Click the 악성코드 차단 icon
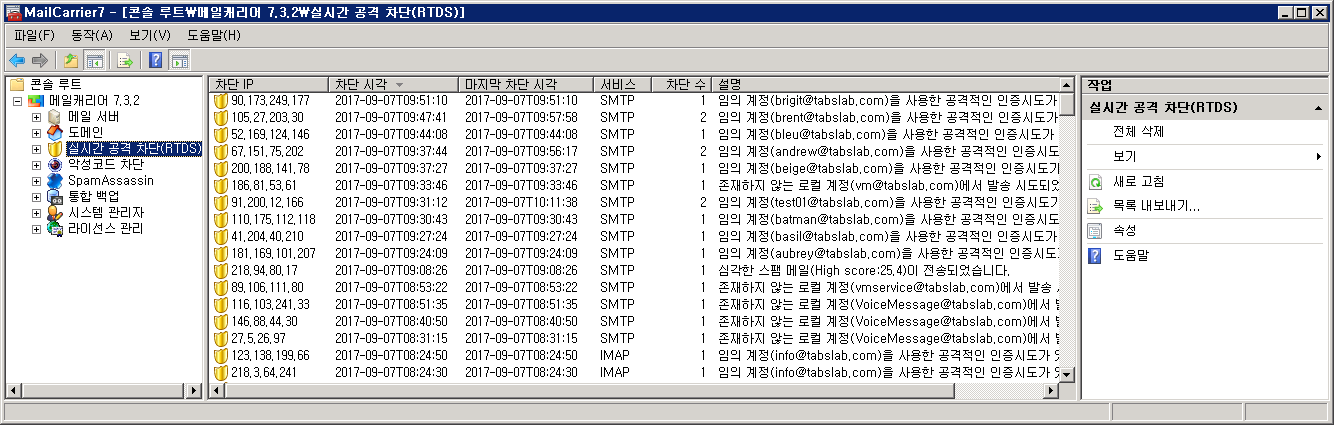 [55, 165]
